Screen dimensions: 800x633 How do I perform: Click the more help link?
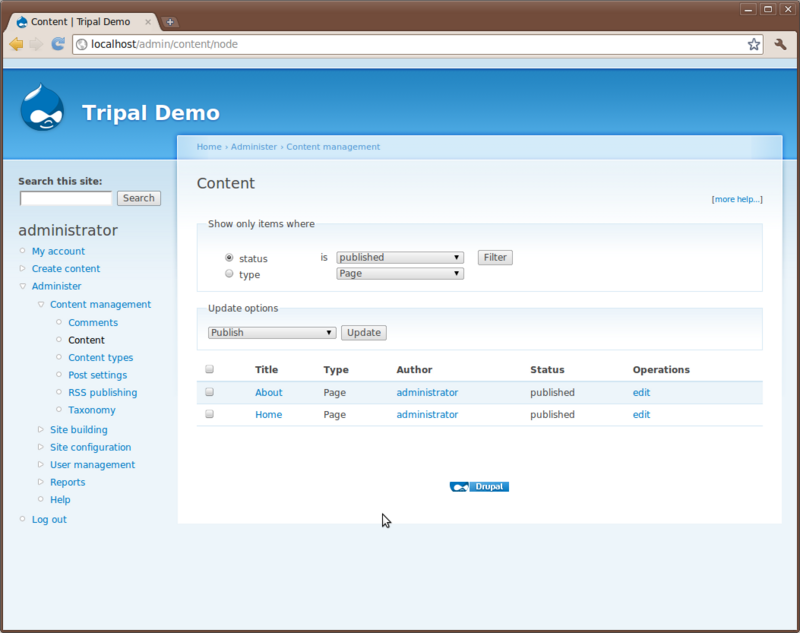coord(737,199)
